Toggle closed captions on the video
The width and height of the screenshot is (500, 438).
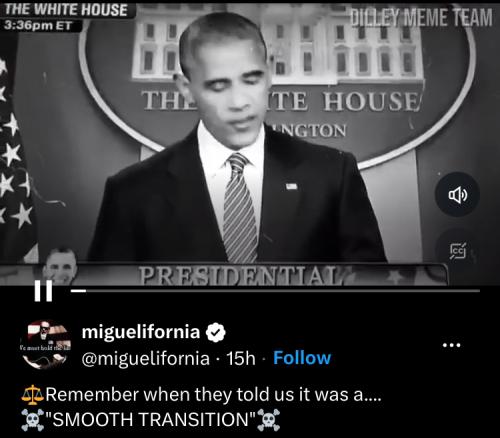coord(458,252)
